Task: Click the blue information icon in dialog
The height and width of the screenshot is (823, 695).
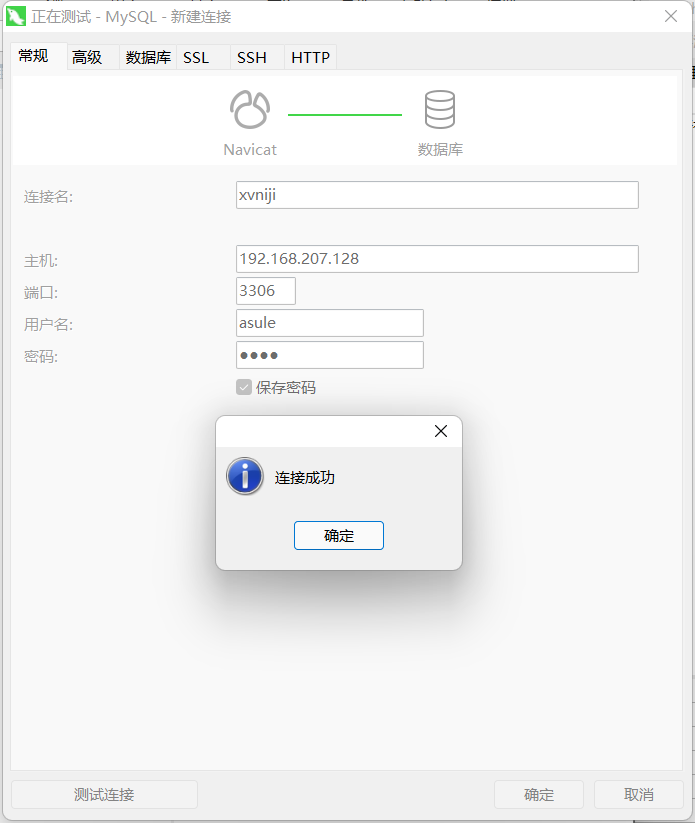Action: pyautogui.click(x=245, y=476)
